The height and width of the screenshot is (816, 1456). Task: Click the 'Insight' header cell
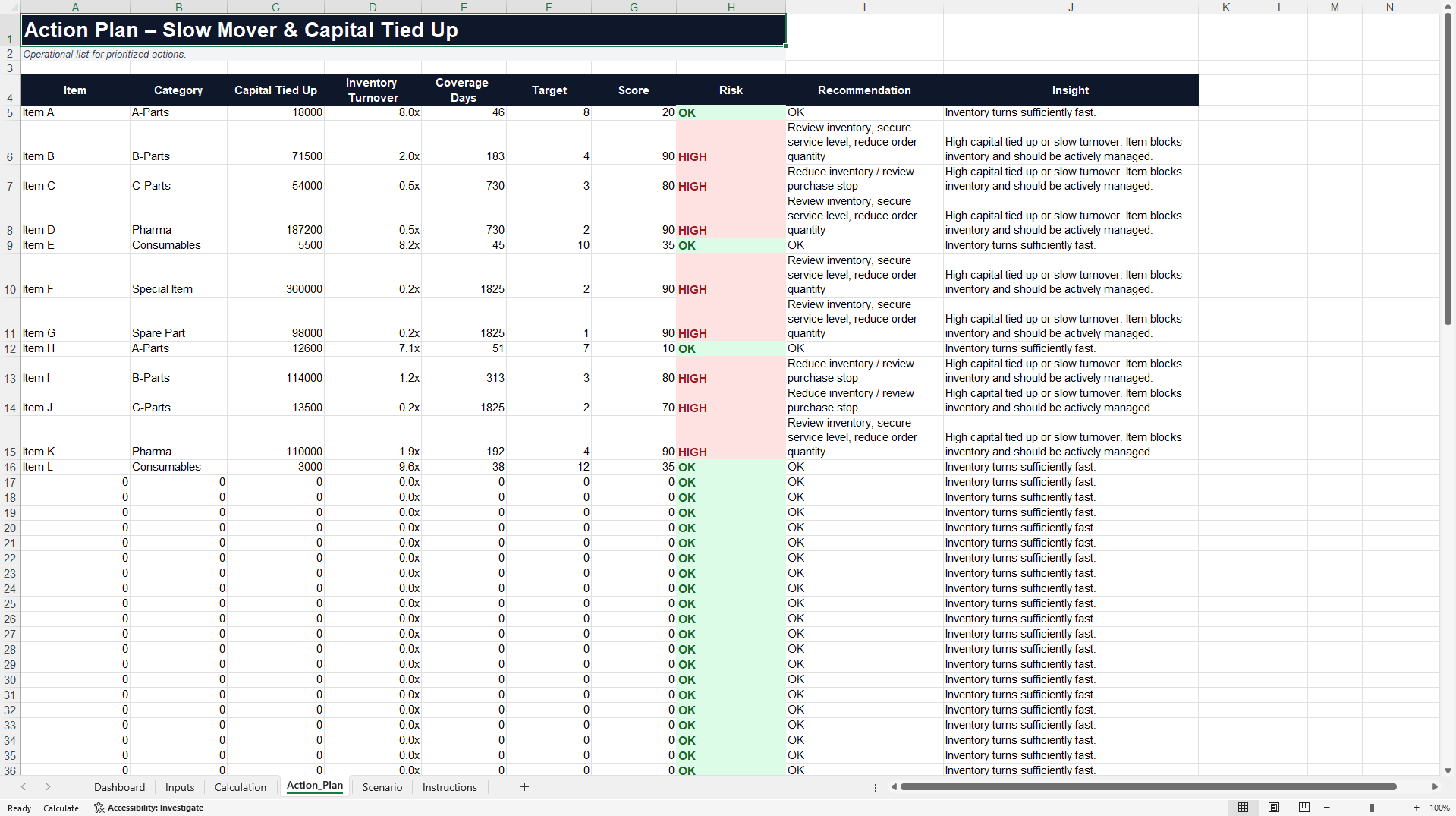click(1071, 90)
